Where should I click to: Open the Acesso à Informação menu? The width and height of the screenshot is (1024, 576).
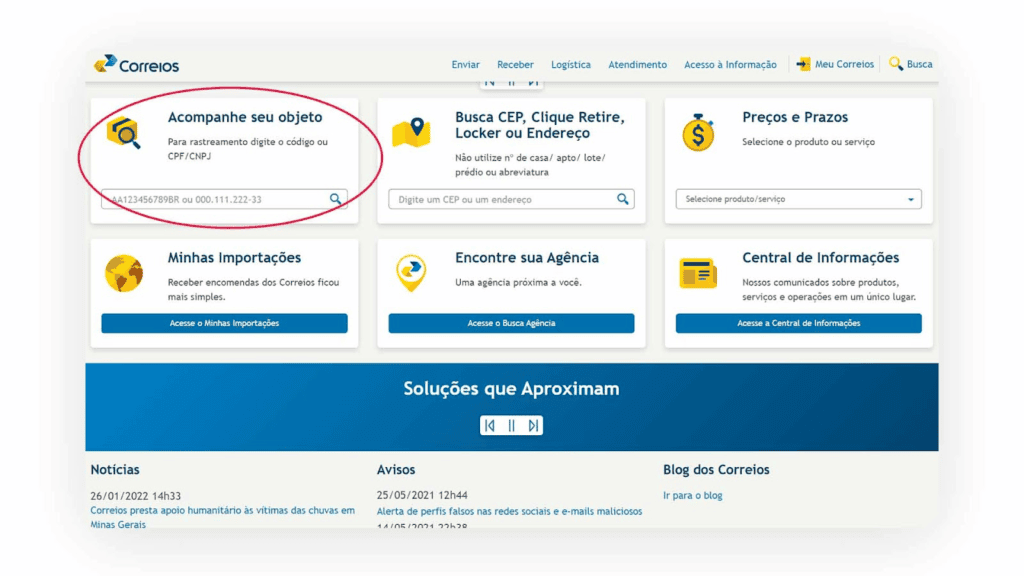pyautogui.click(x=731, y=63)
